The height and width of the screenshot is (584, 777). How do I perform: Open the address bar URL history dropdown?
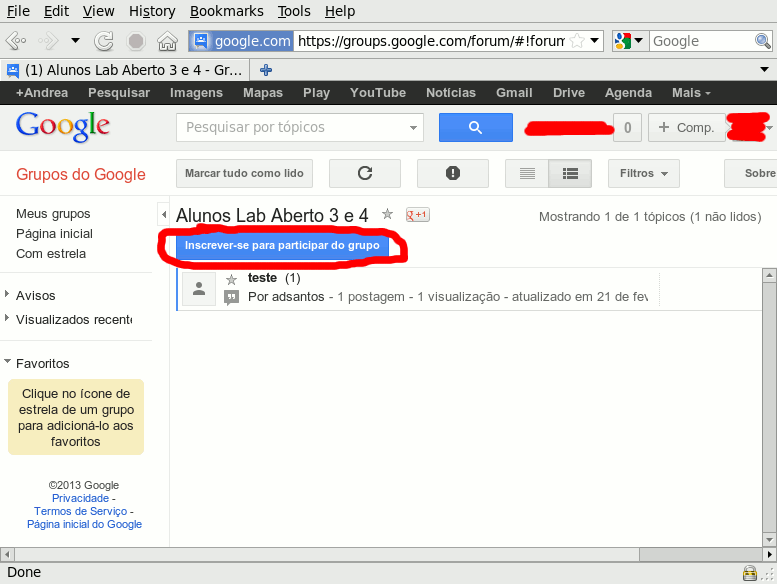pos(595,41)
